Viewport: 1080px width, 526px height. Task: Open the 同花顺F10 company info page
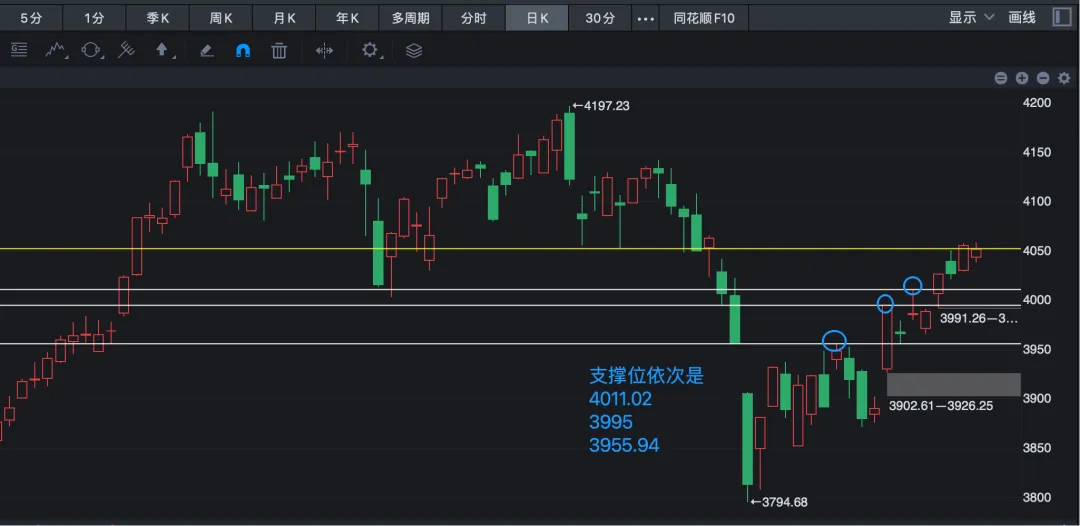[704, 18]
